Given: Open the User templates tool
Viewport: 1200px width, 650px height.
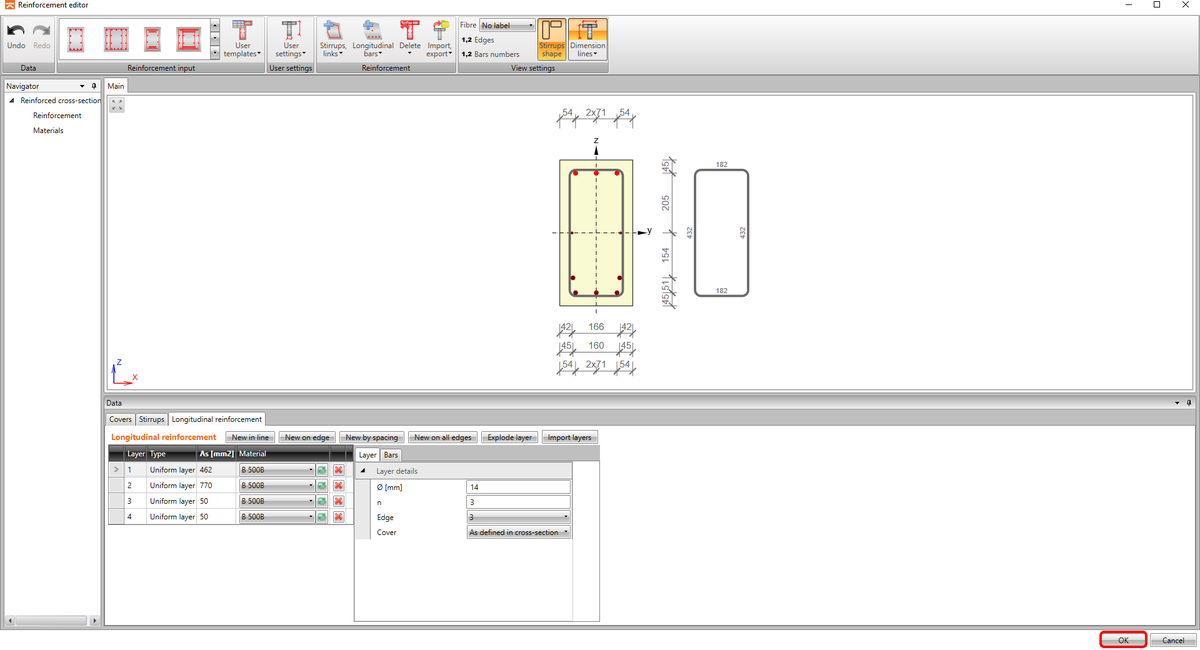Looking at the screenshot, I should point(241,40).
